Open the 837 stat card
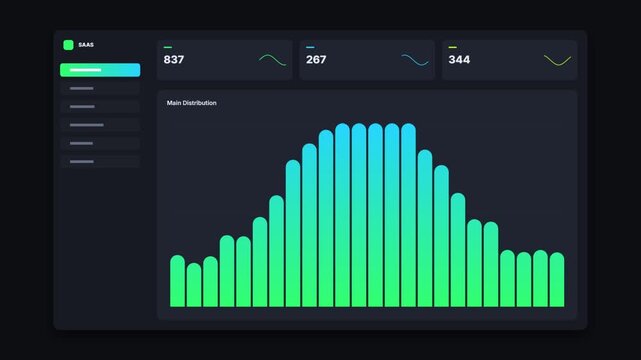 point(225,60)
